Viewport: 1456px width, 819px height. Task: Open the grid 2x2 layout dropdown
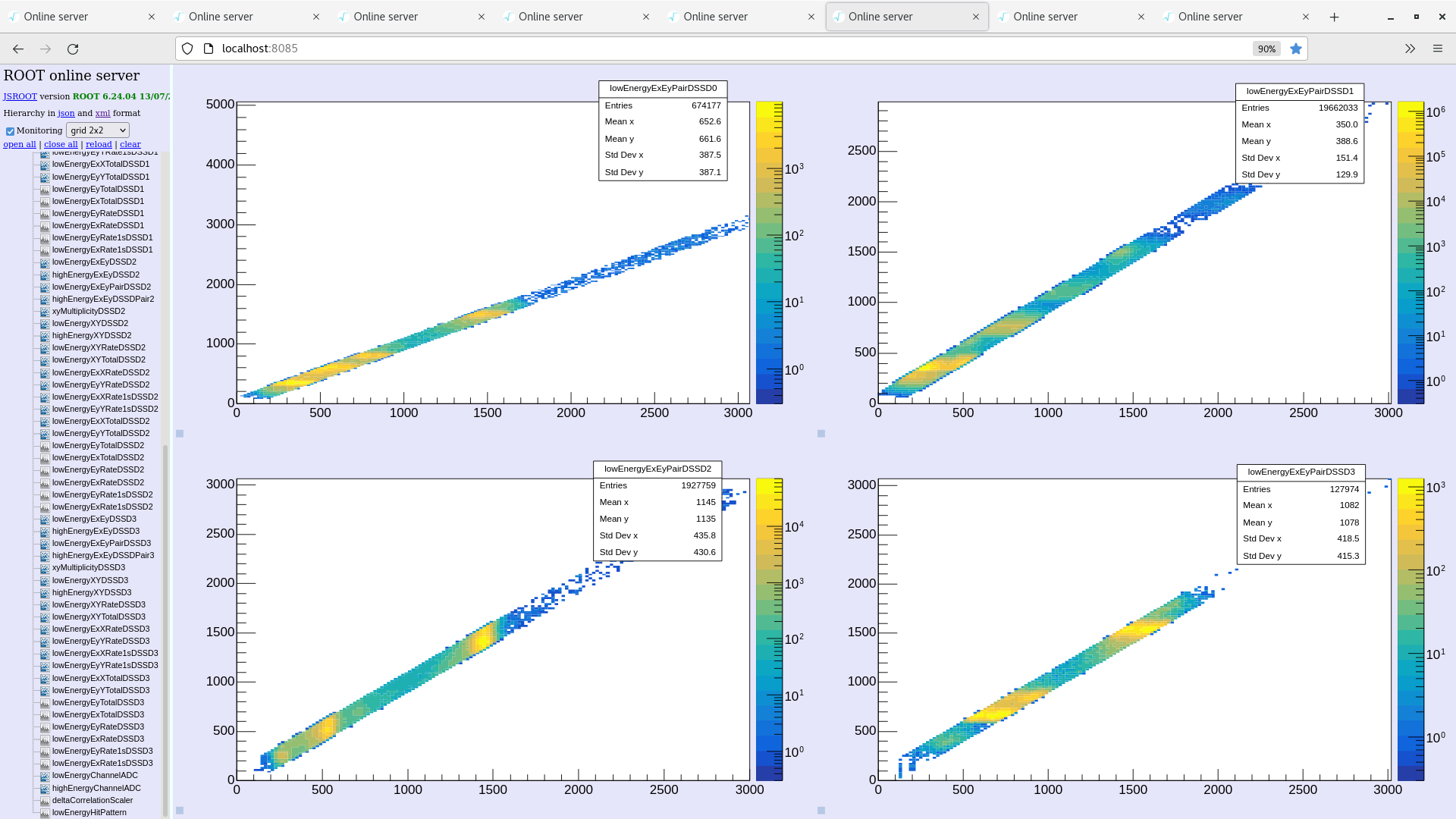[x=97, y=130]
